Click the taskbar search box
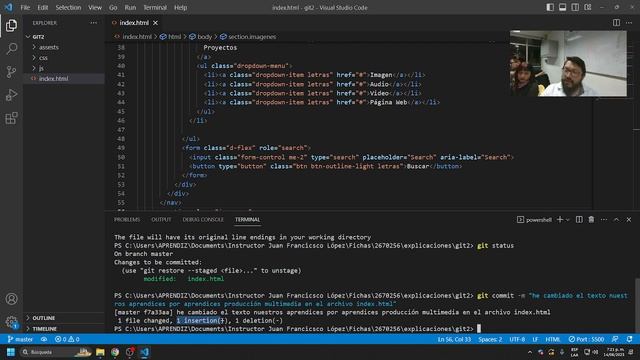Image resolution: width=640 pixels, height=360 pixels. tap(56, 352)
